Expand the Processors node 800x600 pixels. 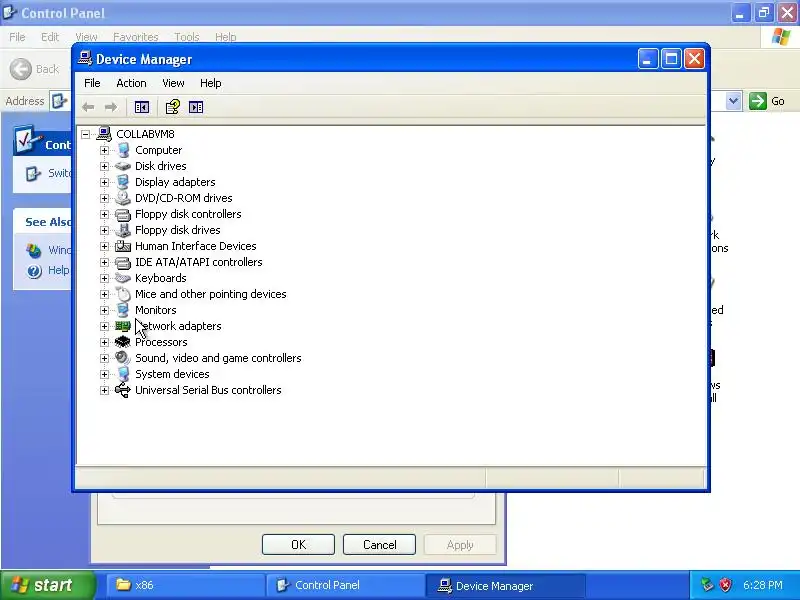104,342
